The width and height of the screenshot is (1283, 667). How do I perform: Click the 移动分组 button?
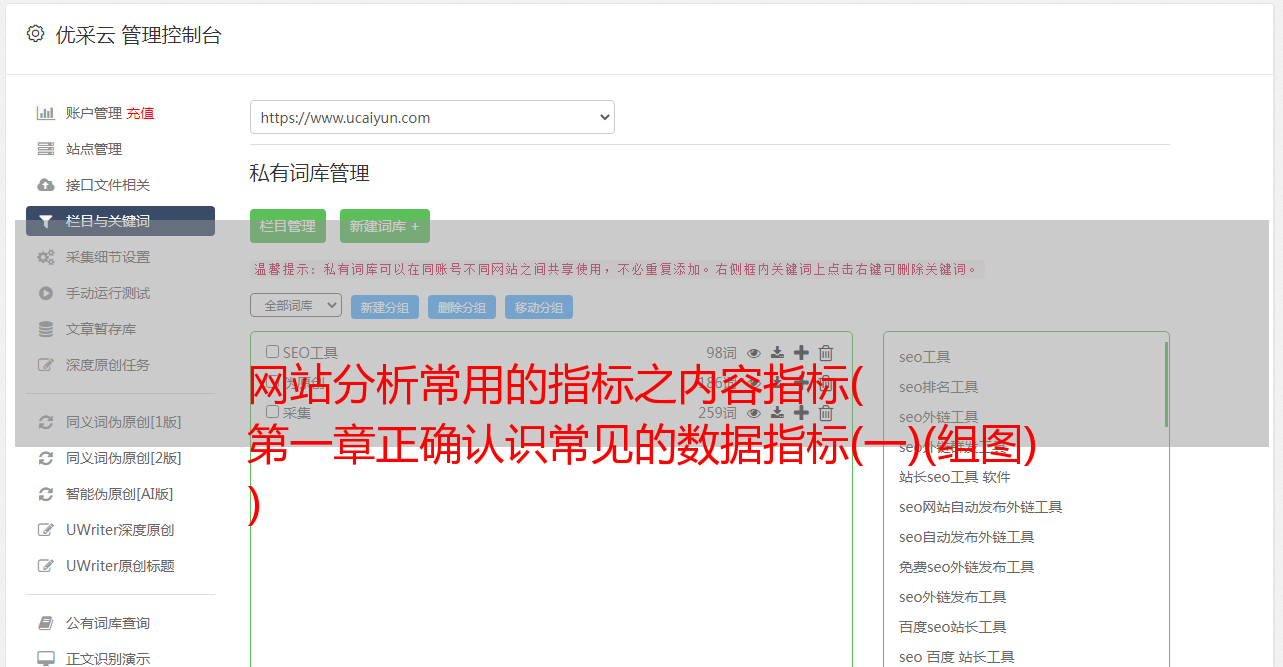coord(539,307)
